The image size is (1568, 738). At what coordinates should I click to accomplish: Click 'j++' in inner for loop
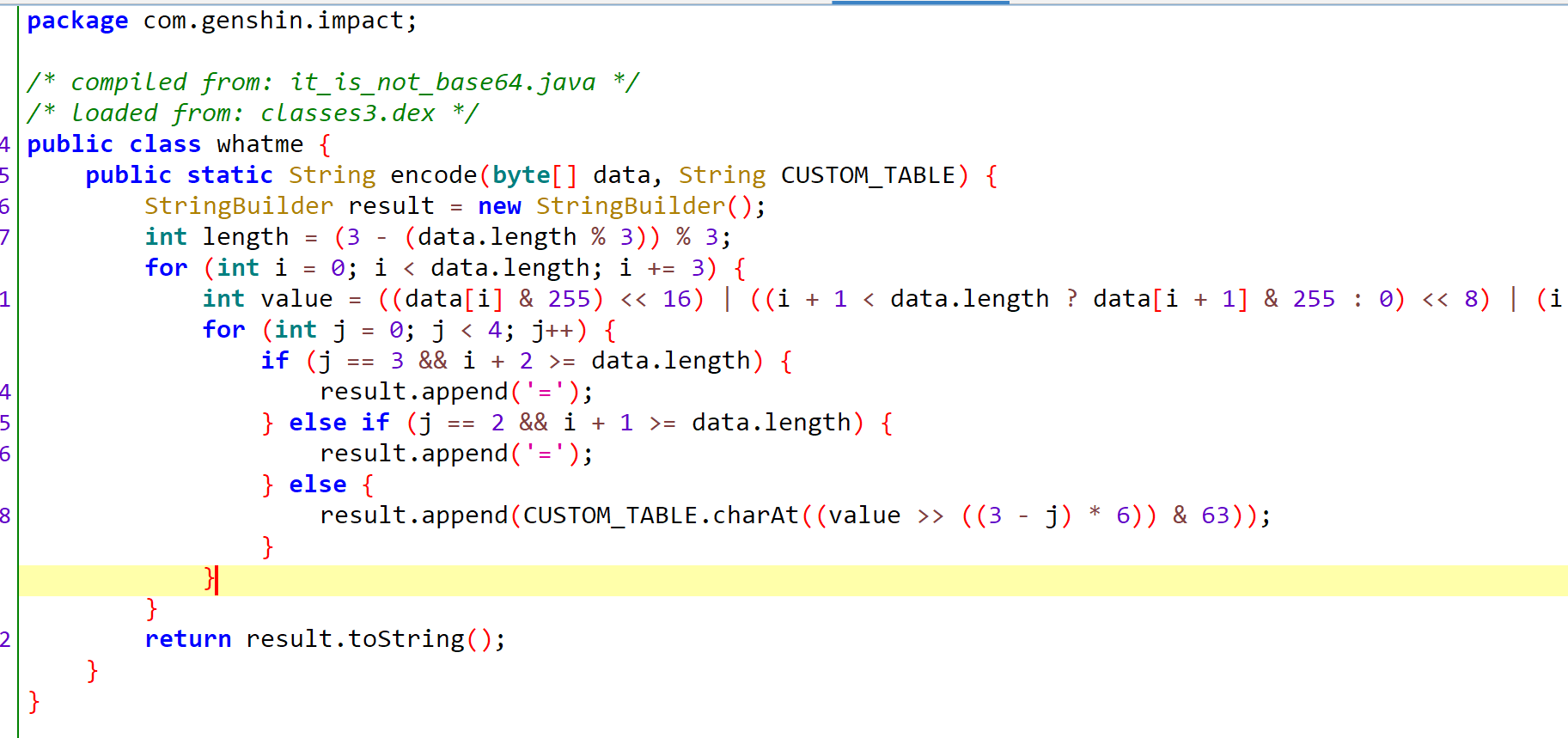pyautogui.click(x=552, y=330)
